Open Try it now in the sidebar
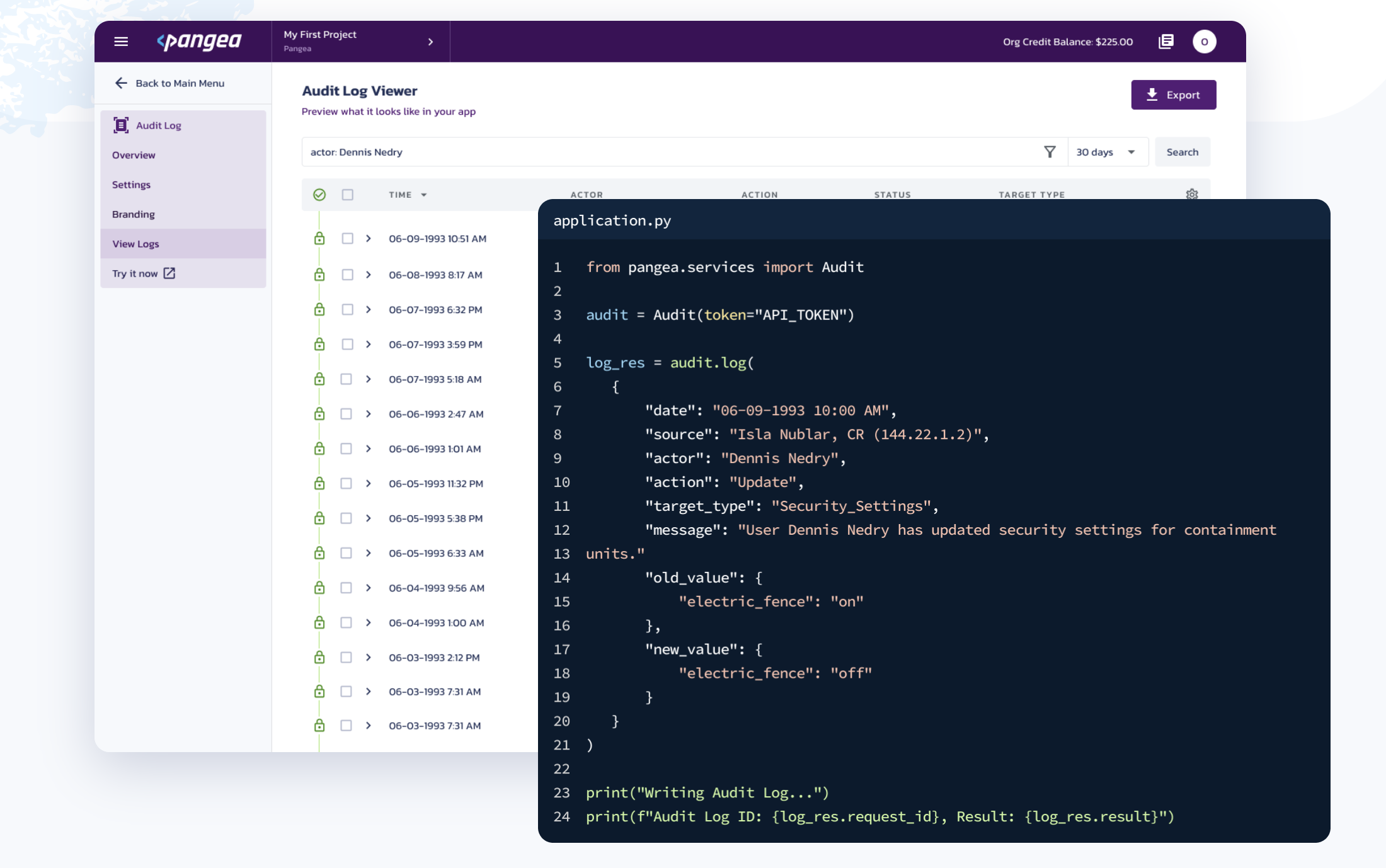This screenshot has width=1386, height=868. (183, 273)
